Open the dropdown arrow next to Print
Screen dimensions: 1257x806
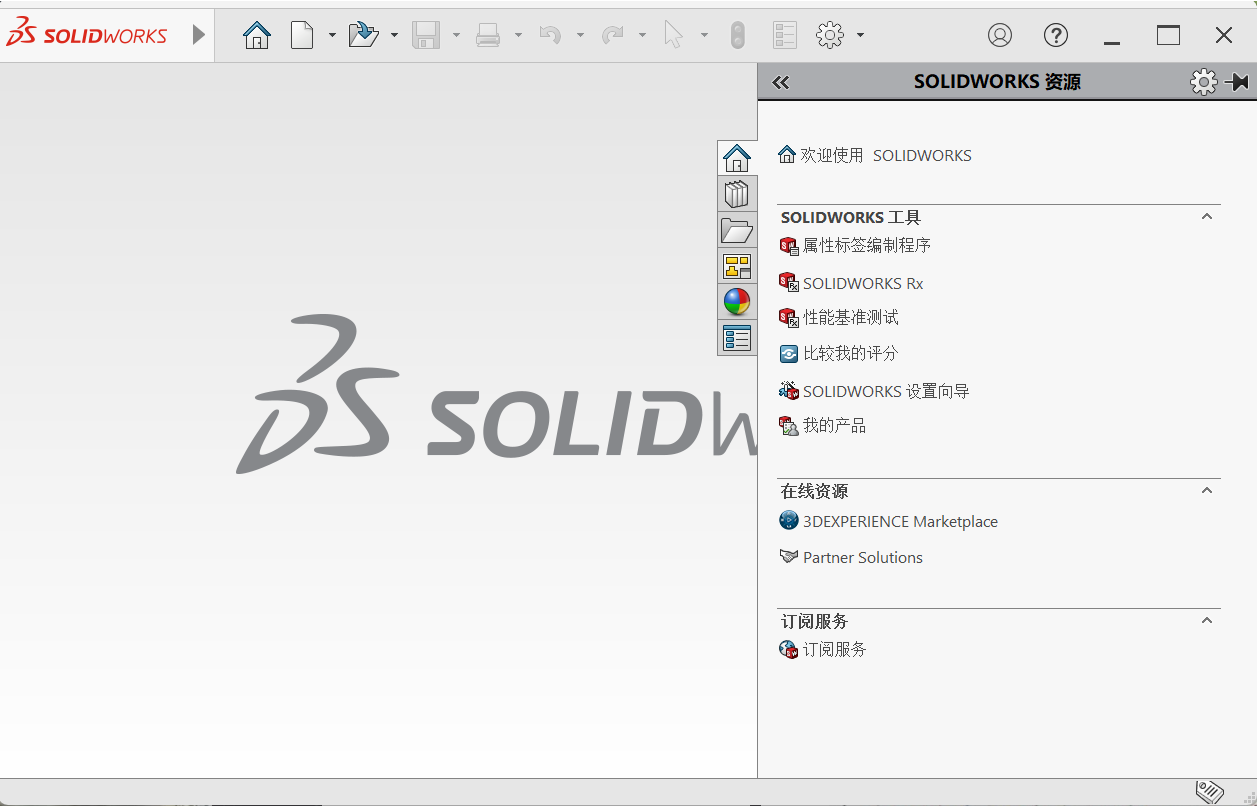(x=518, y=36)
